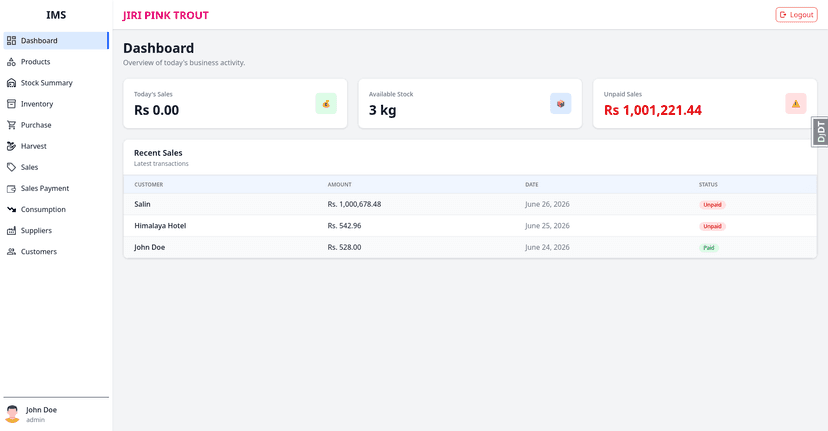The width and height of the screenshot is (828, 431).
Task: Click the Dashboard grid icon in sidebar
Action: click(11, 41)
